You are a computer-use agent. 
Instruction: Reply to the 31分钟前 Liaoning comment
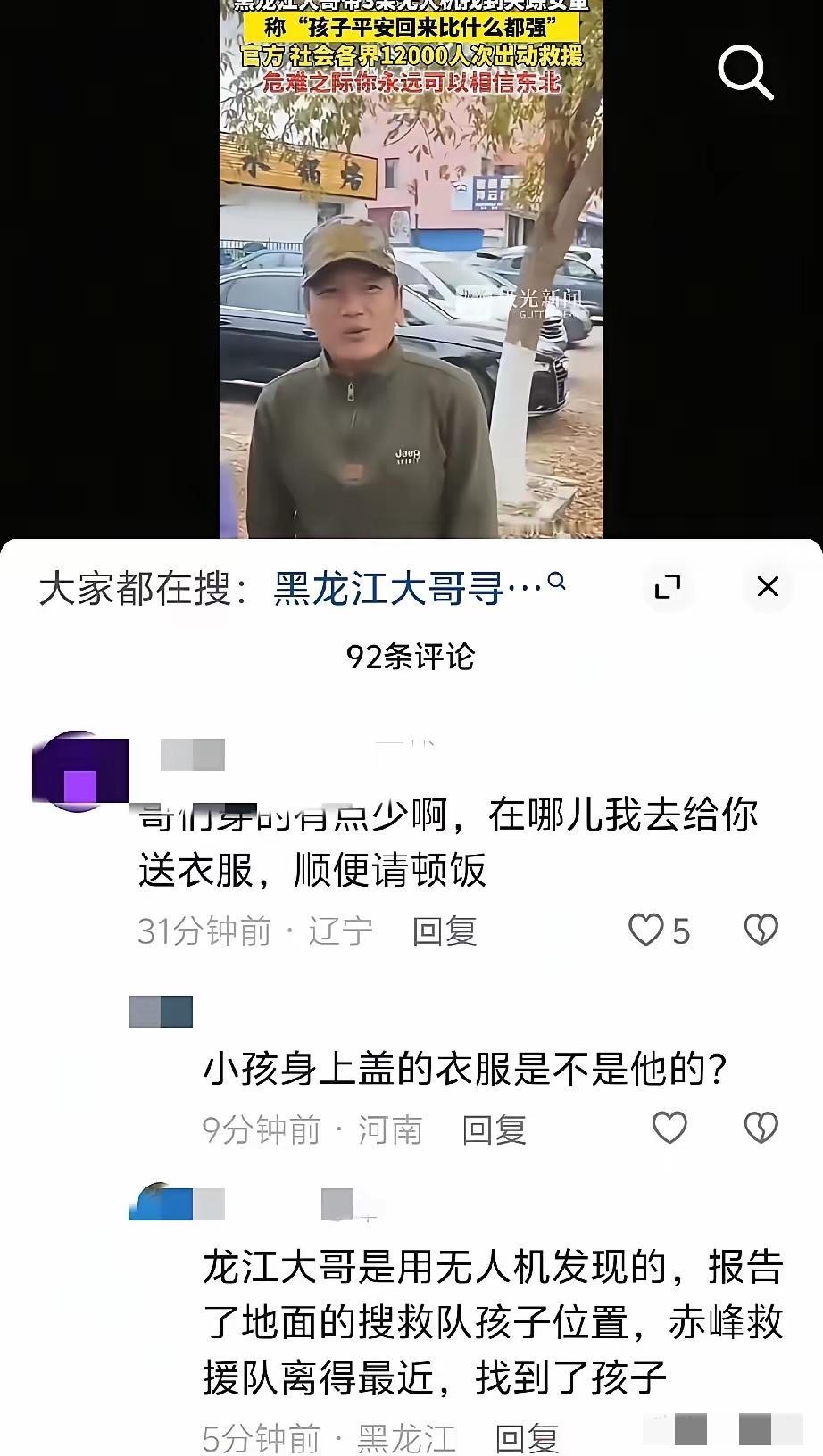point(445,931)
